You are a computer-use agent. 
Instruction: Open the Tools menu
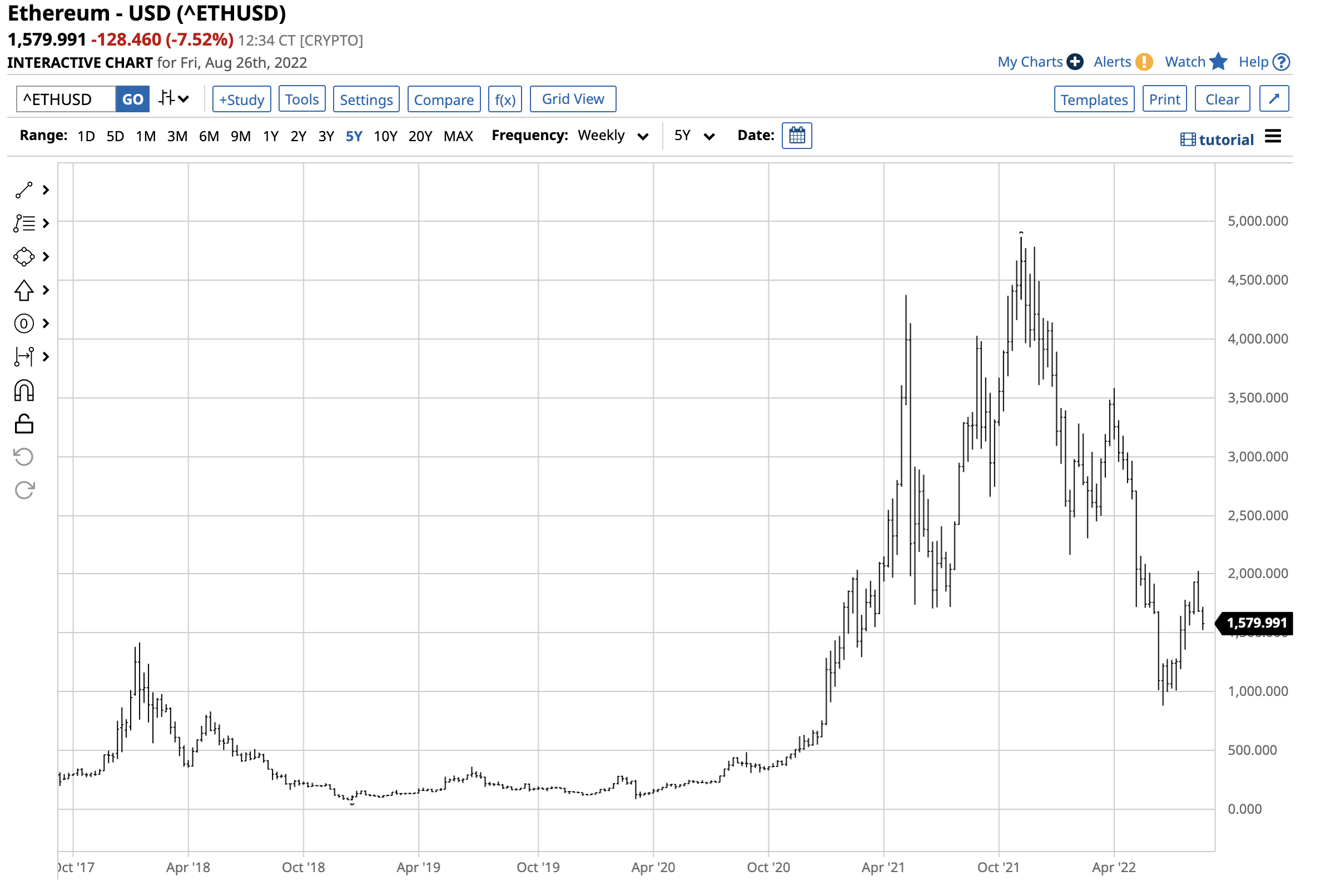pyautogui.click(x=302, y=99)
